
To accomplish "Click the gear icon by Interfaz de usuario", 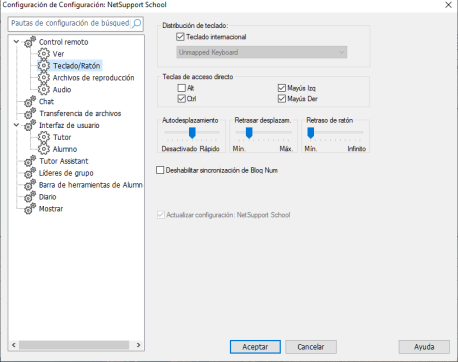I will [x=30, y=125].
